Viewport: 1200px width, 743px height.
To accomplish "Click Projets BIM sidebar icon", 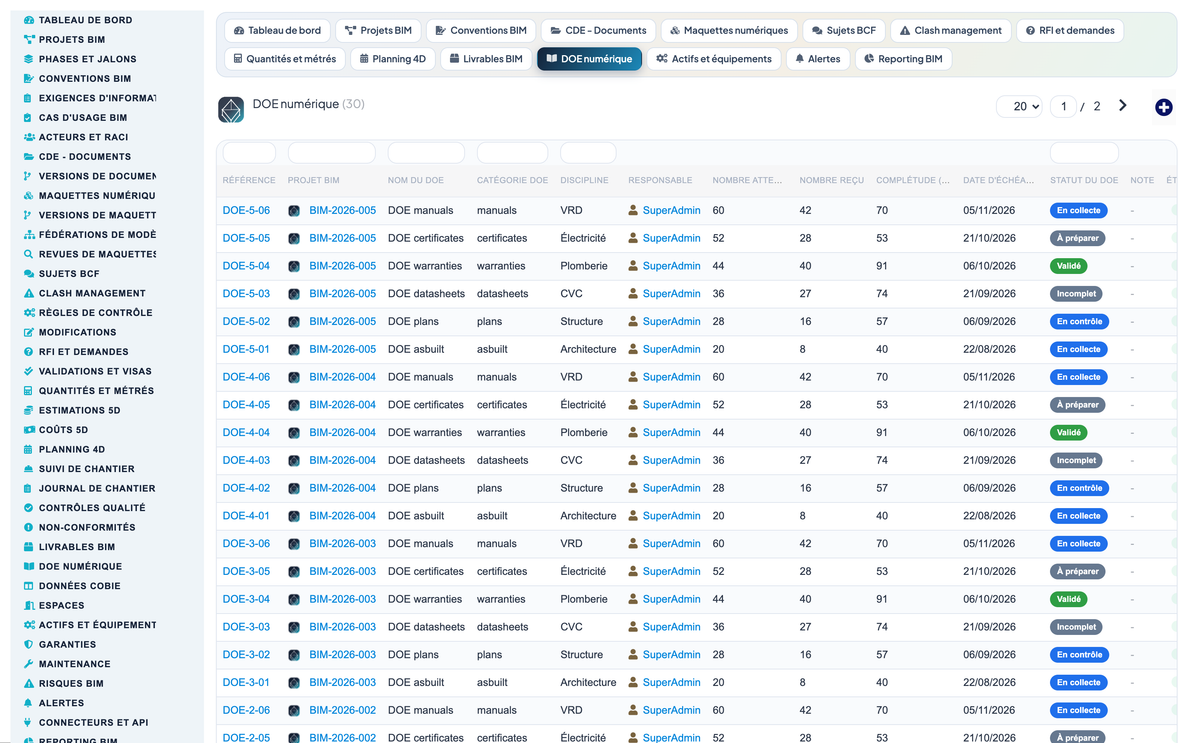I will tap(29, 40).
